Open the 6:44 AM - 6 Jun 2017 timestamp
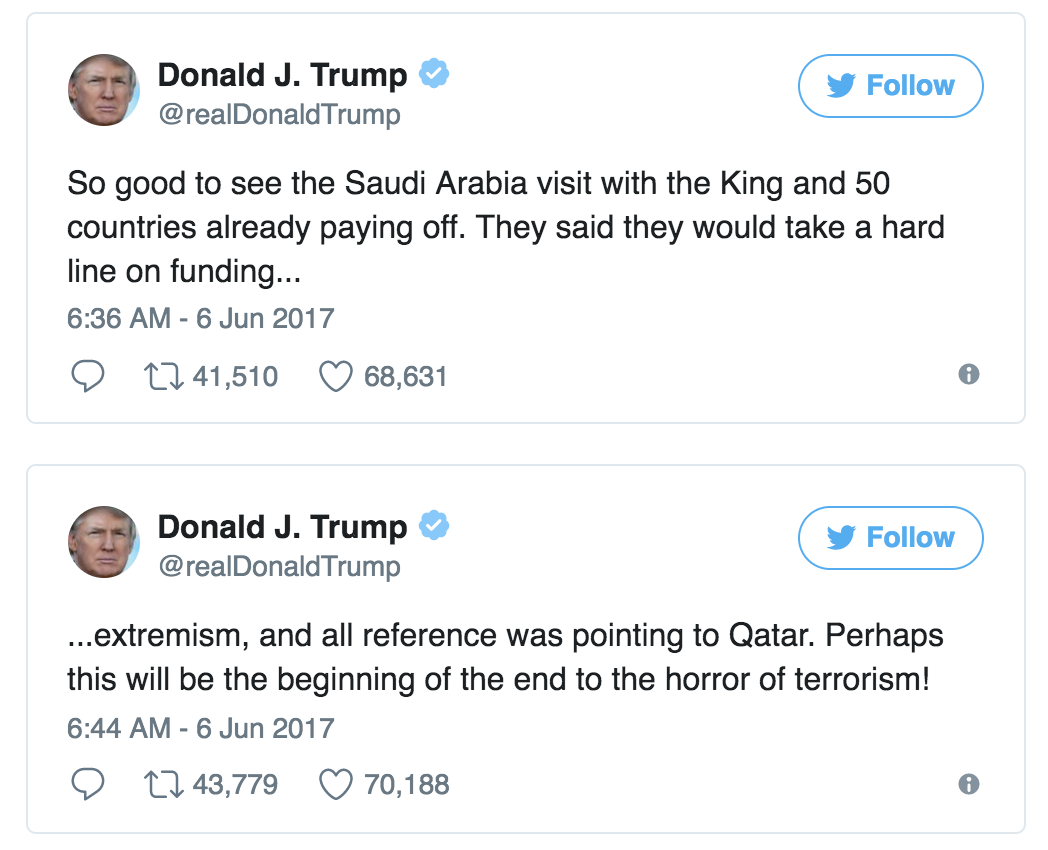Image resolution: width=1048 pixels, height=850 pixels. pos(200,727)
